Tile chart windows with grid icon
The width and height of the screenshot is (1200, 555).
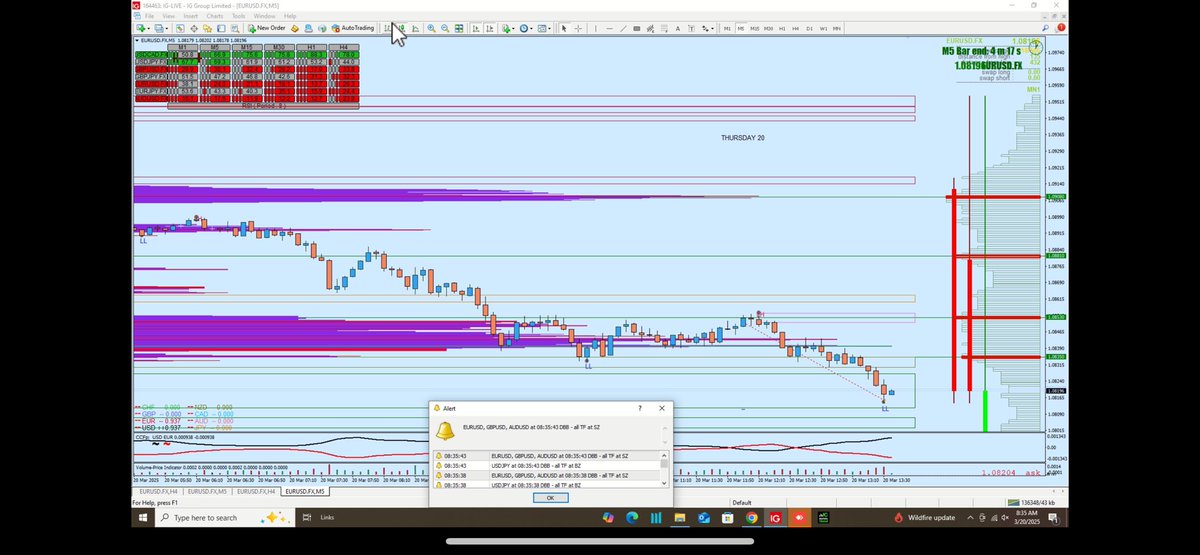click(x=459, y=28)
